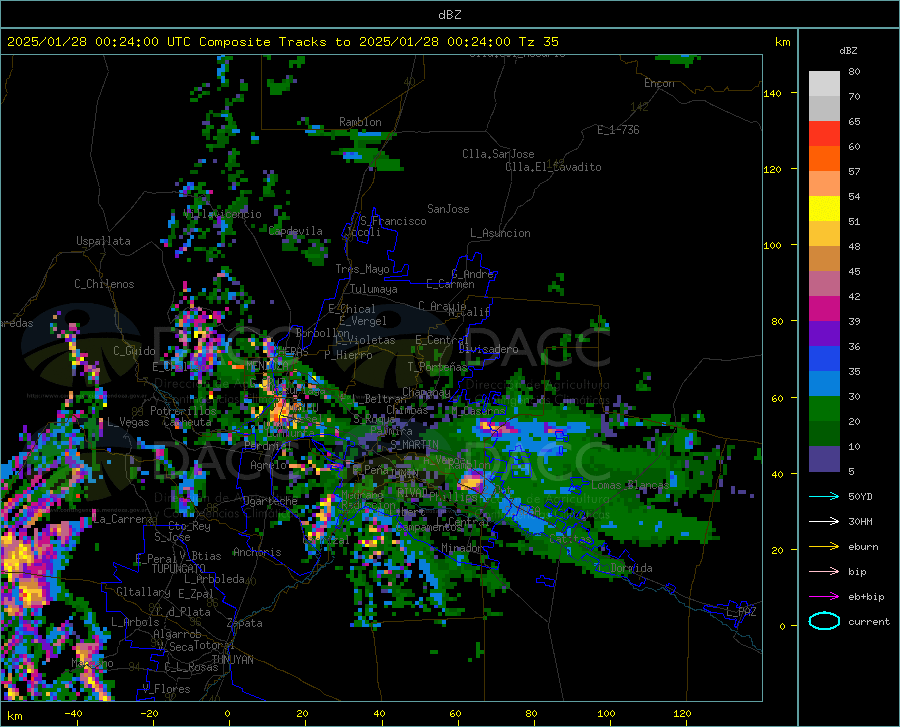Click the Composite Tracks timestamp header text
This screenshot has width=900, height=727.
[x=283, y=42]
